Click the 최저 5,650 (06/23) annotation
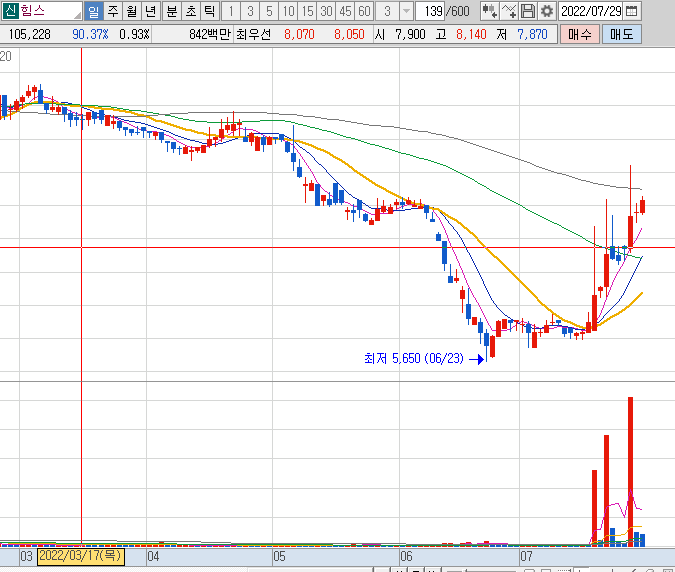This screenshot has height=572, width=675. pyautogui.click(x=414, y=358)
